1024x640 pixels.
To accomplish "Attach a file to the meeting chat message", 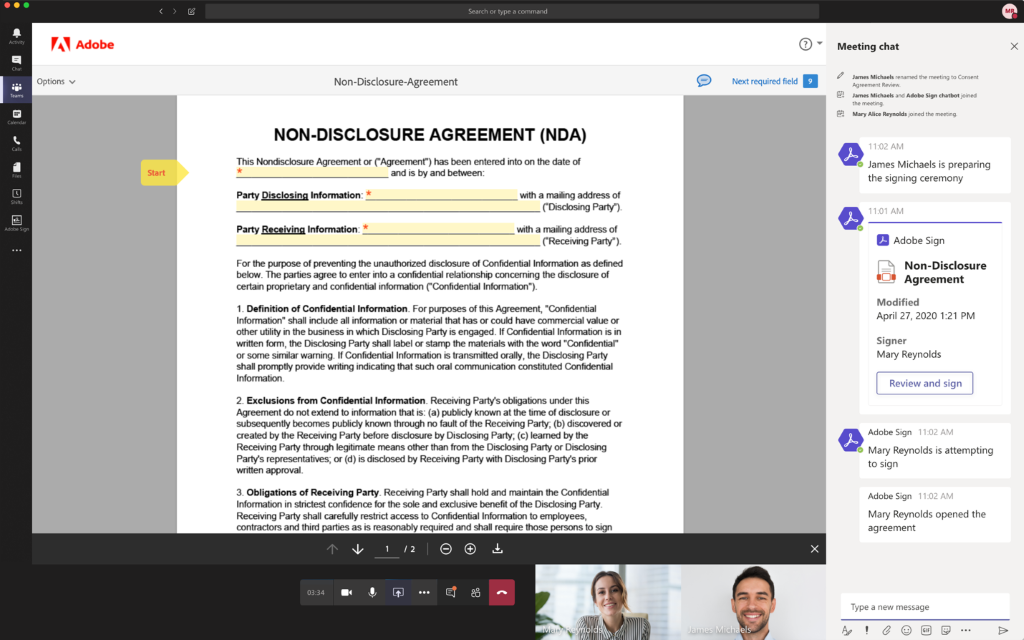I will (887, 630).
